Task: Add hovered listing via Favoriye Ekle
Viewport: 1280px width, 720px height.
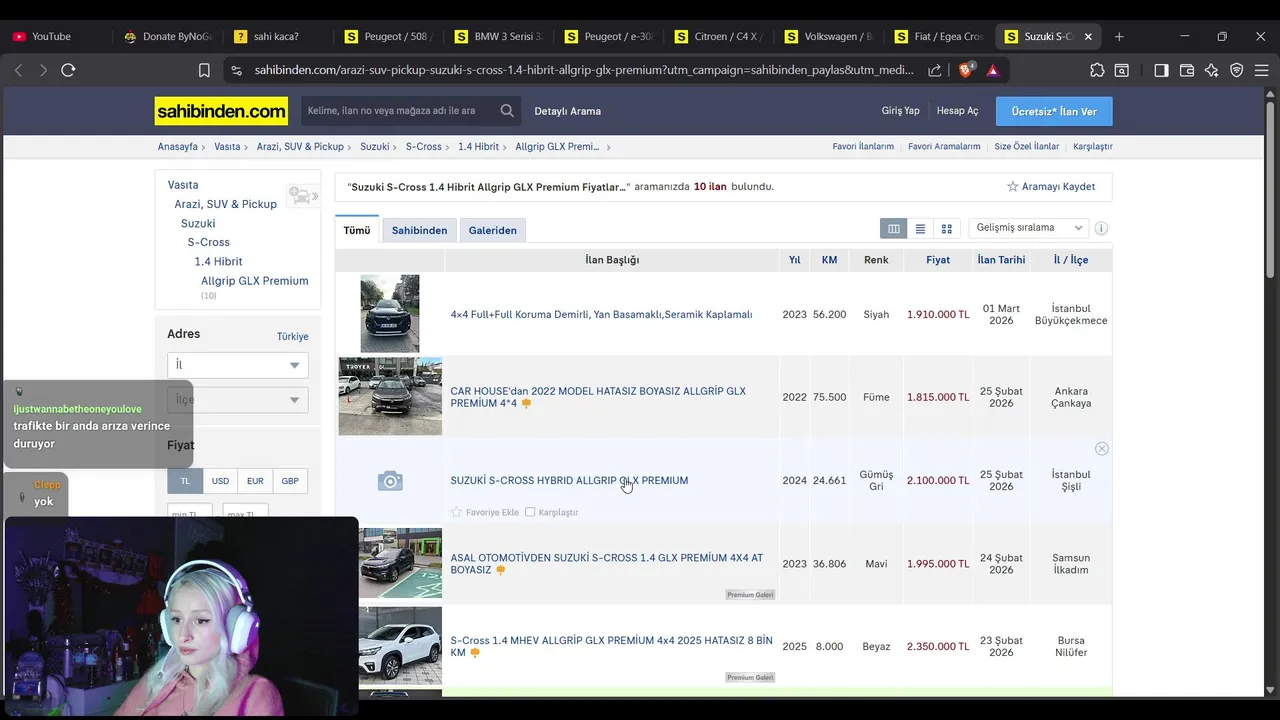Action: 485,512
